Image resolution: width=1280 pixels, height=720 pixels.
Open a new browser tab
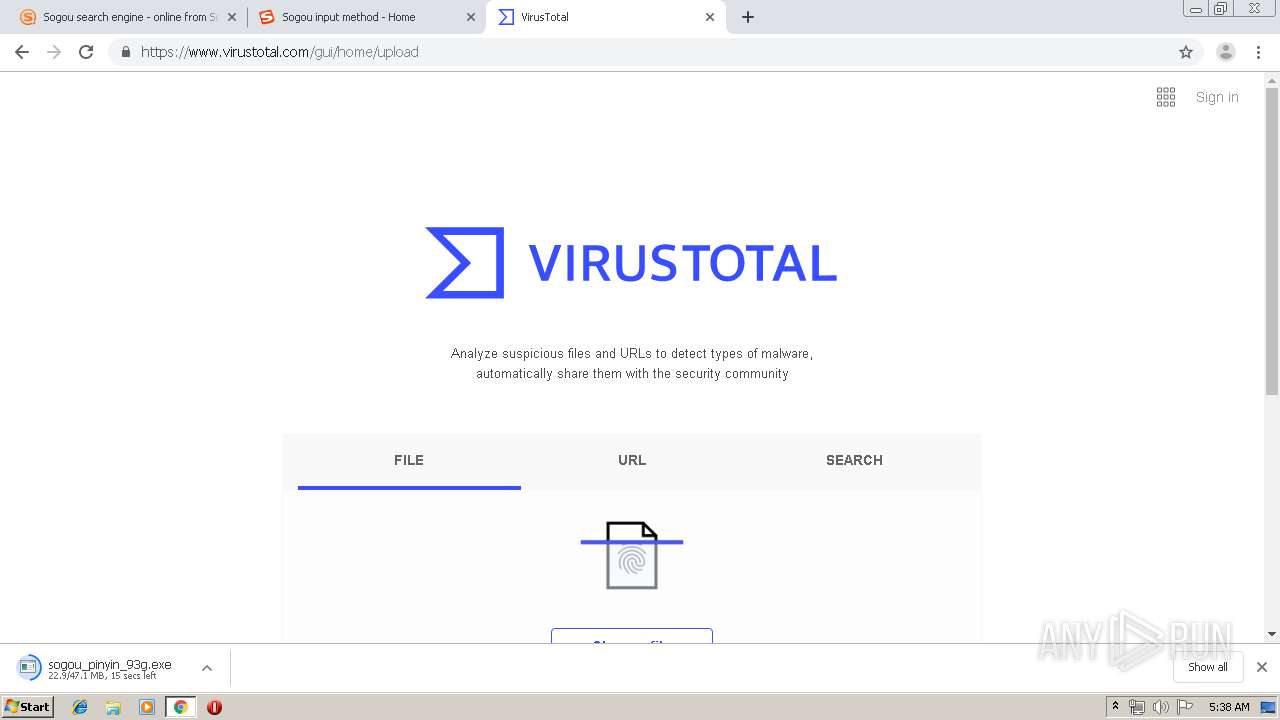(748, 17)
